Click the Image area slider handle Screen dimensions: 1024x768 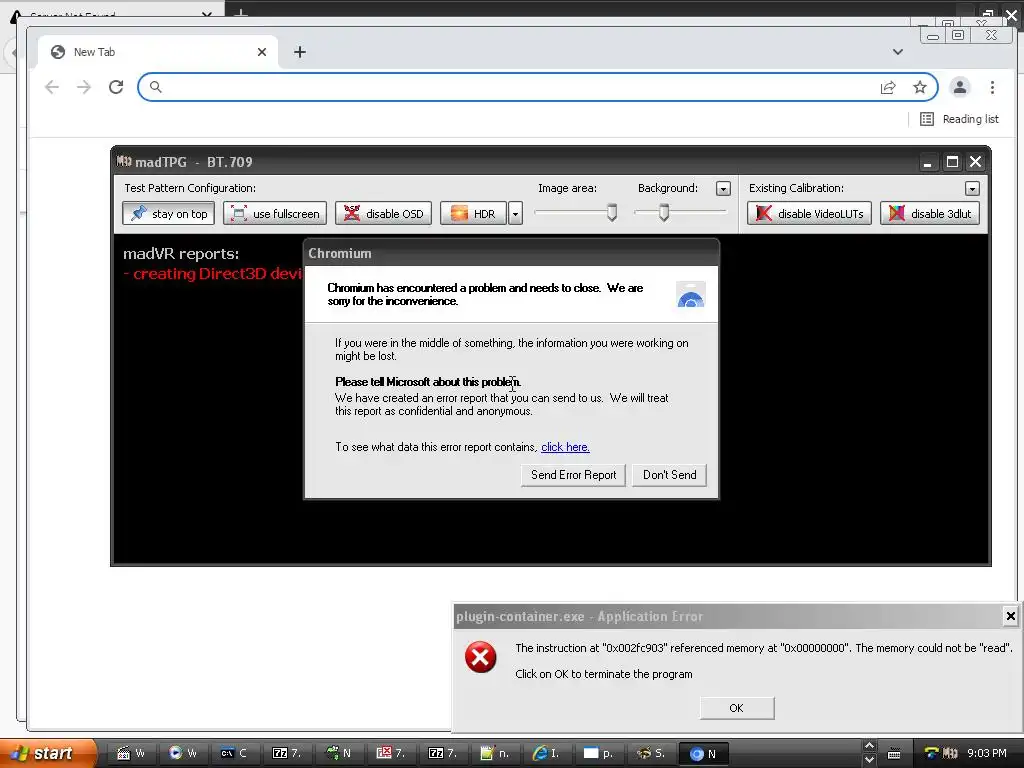coord(612,212)
